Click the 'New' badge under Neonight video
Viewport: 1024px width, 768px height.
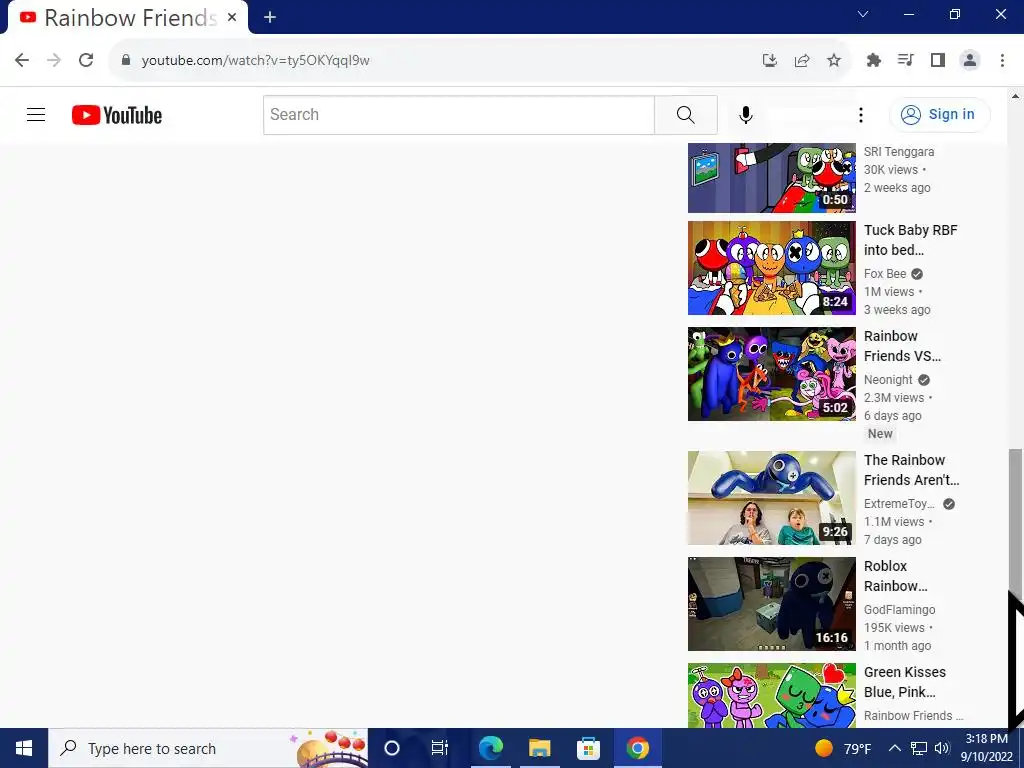click(880, 434)
